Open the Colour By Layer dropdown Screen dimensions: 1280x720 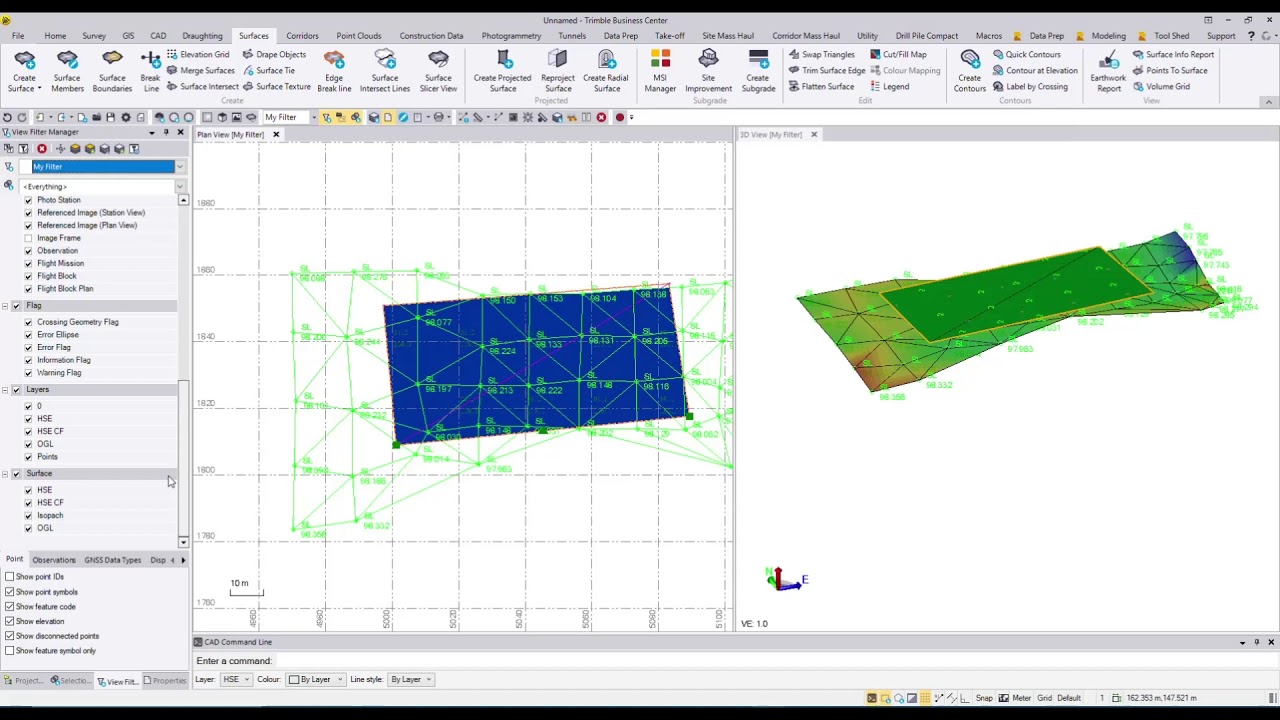pyautogui.click(x=316, y=680)
